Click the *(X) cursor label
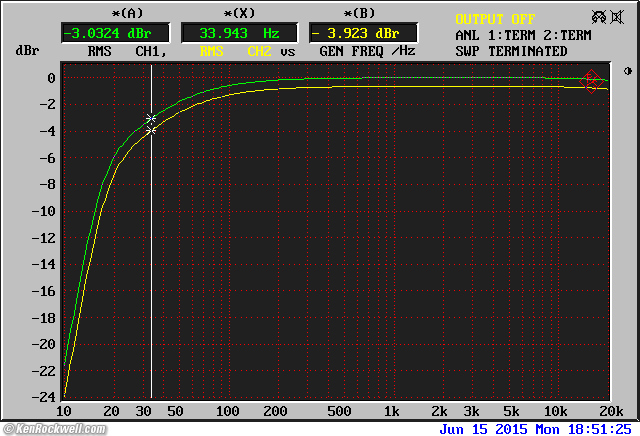 pos(239,13)
